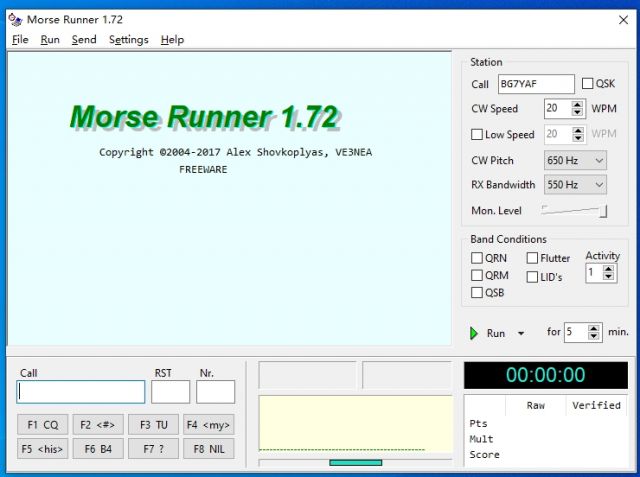Open the RX Bandwidth dropdown

[x=575, y=185]
